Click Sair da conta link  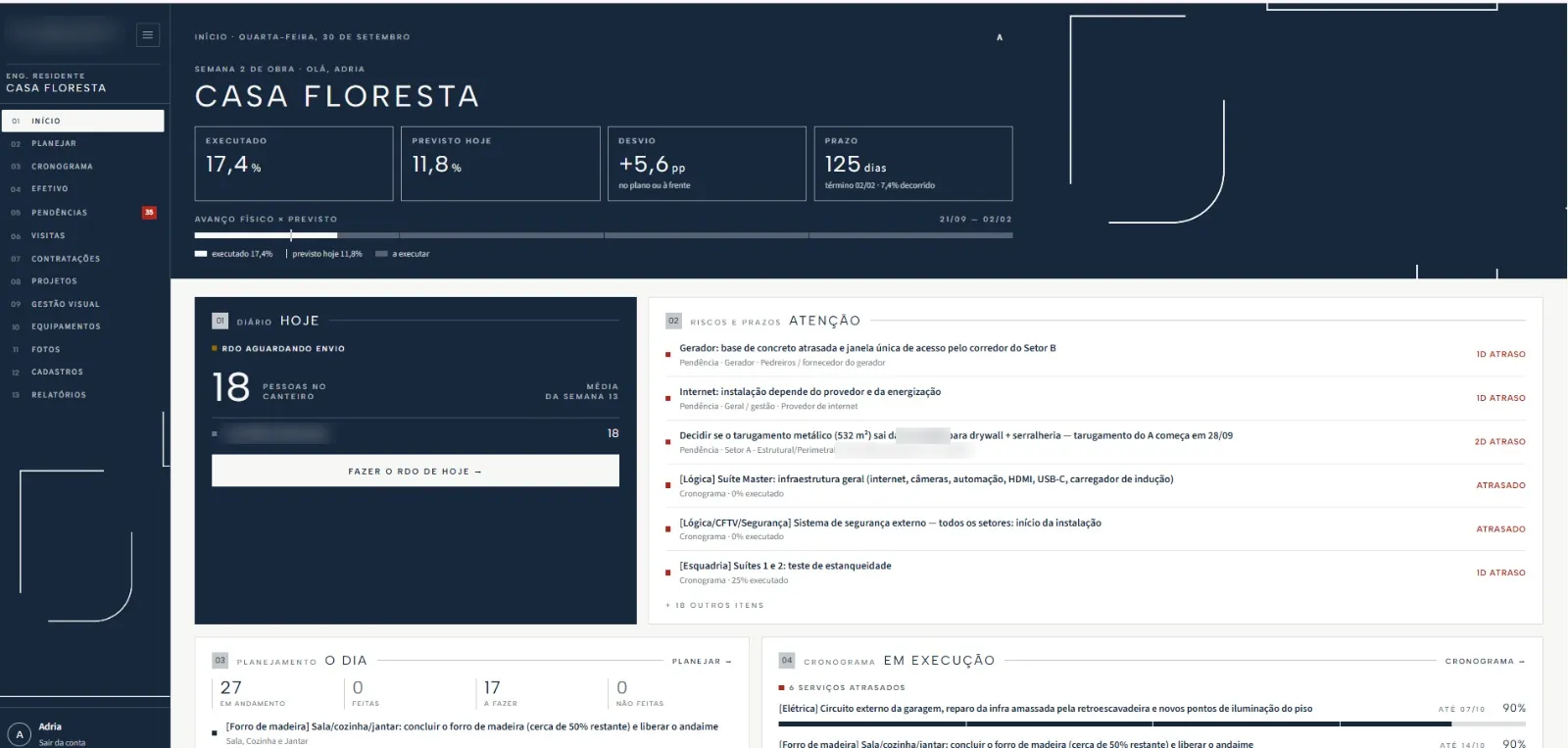point(62,742)
